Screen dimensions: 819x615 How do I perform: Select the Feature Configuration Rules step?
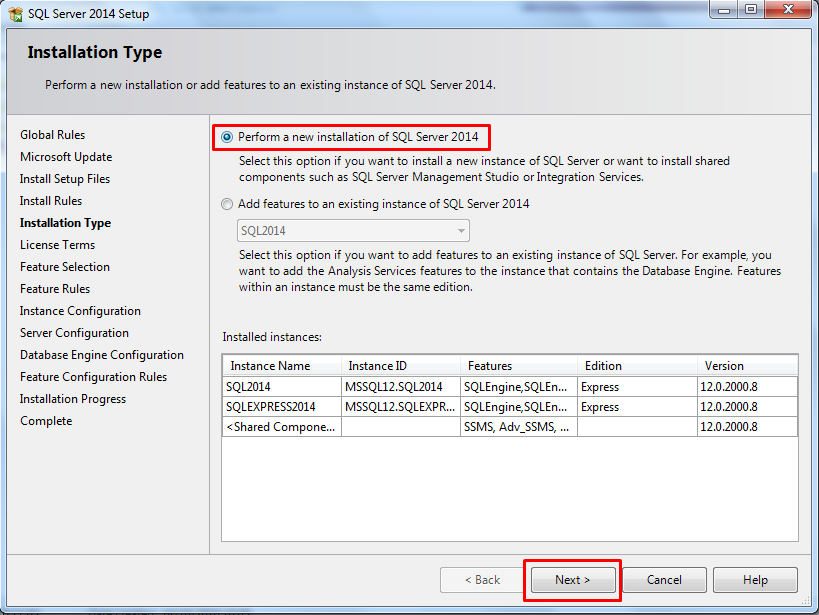pos(93,377)
